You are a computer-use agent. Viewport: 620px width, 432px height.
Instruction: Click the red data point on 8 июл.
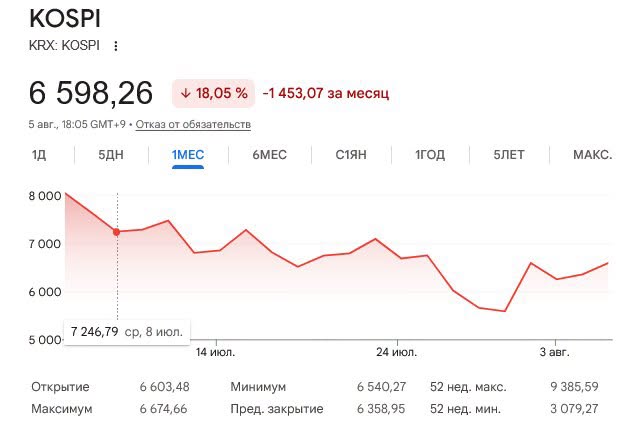point(116,232)
